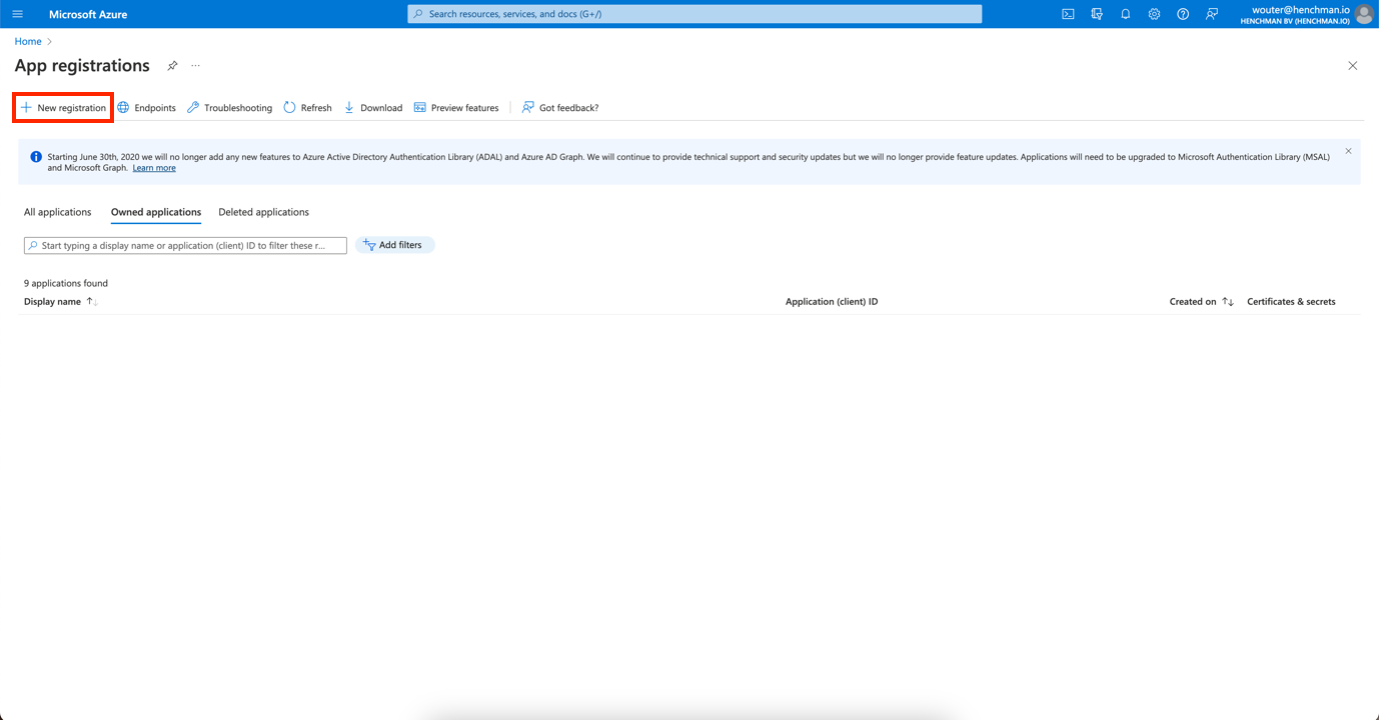Select the Owned applications tab
Image resolution: width=1384 pixels, height=724 pixels.
tap(156, 212)
